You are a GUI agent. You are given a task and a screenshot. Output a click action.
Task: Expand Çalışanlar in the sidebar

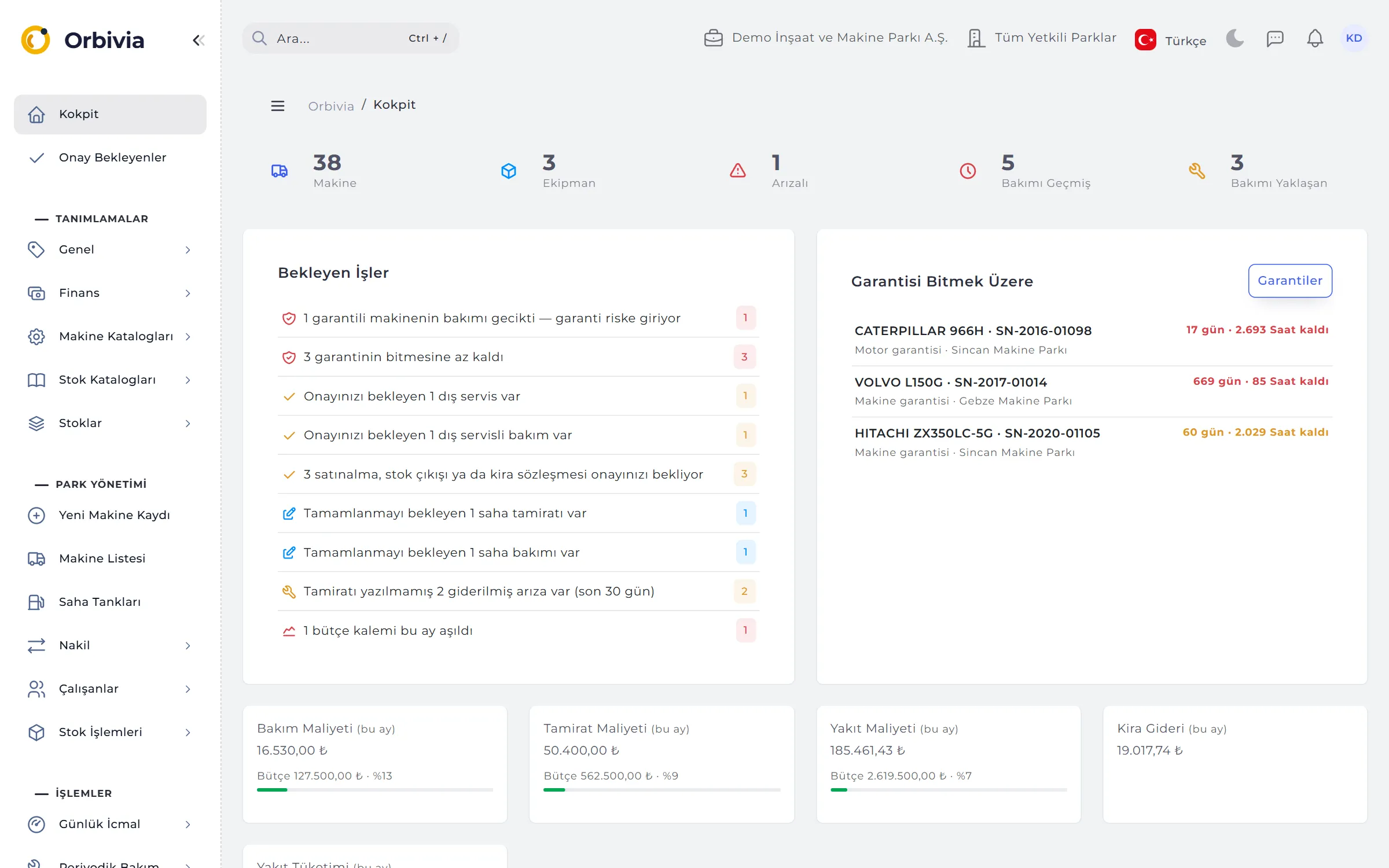[110, 689]
